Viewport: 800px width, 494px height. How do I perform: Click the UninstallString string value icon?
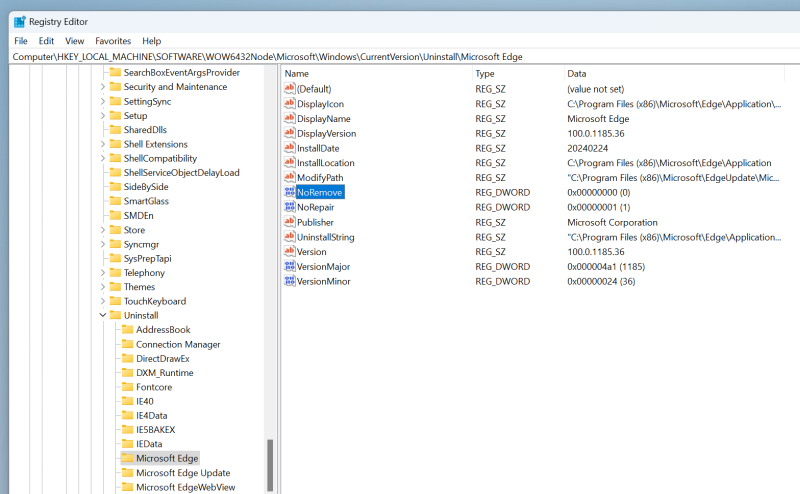pyautogui.click(x=289, y=236)
